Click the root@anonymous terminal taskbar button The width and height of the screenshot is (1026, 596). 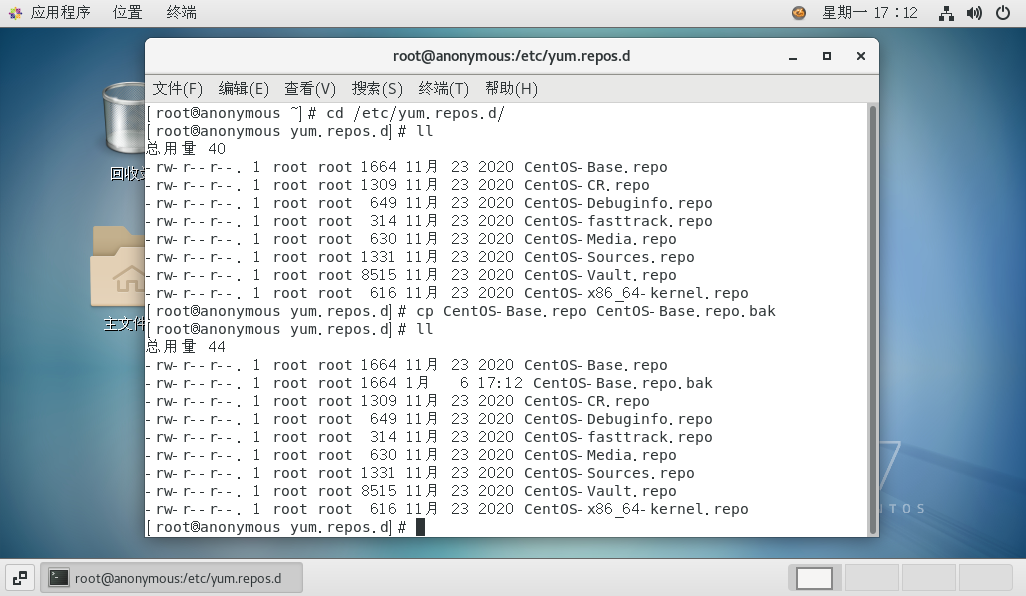coord(171,578)
